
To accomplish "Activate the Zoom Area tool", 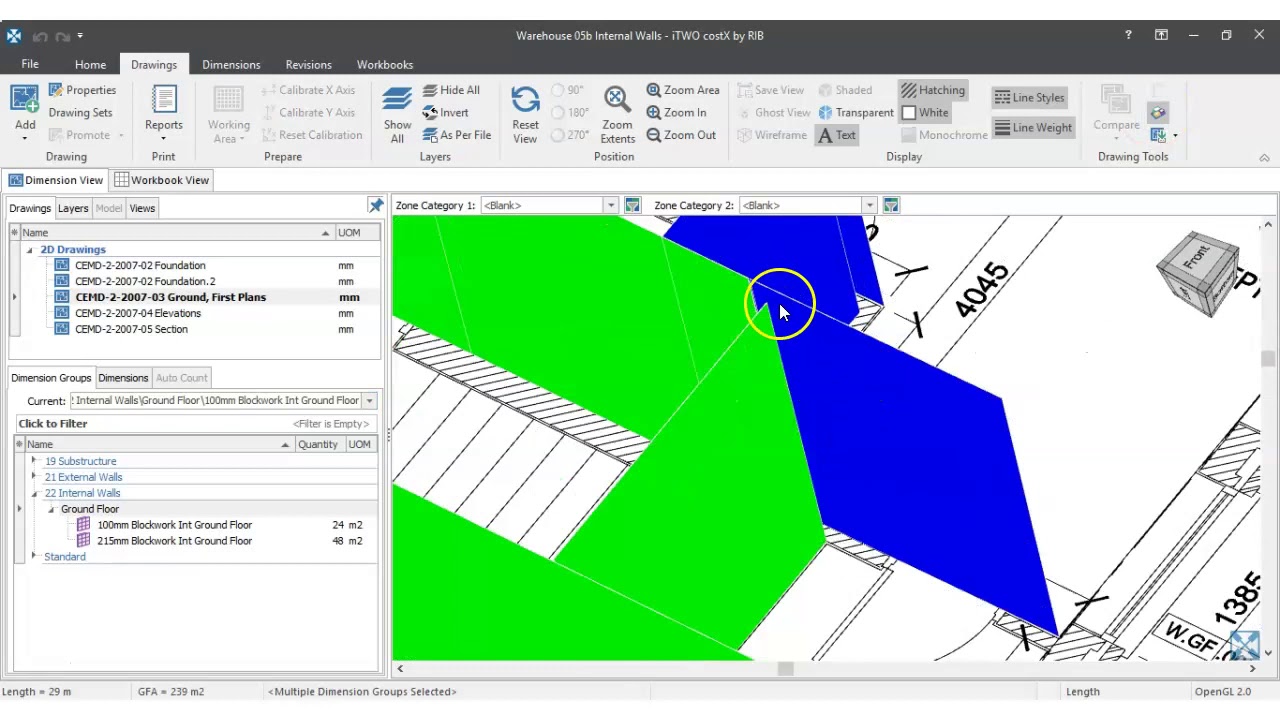I will coord(683,90).
